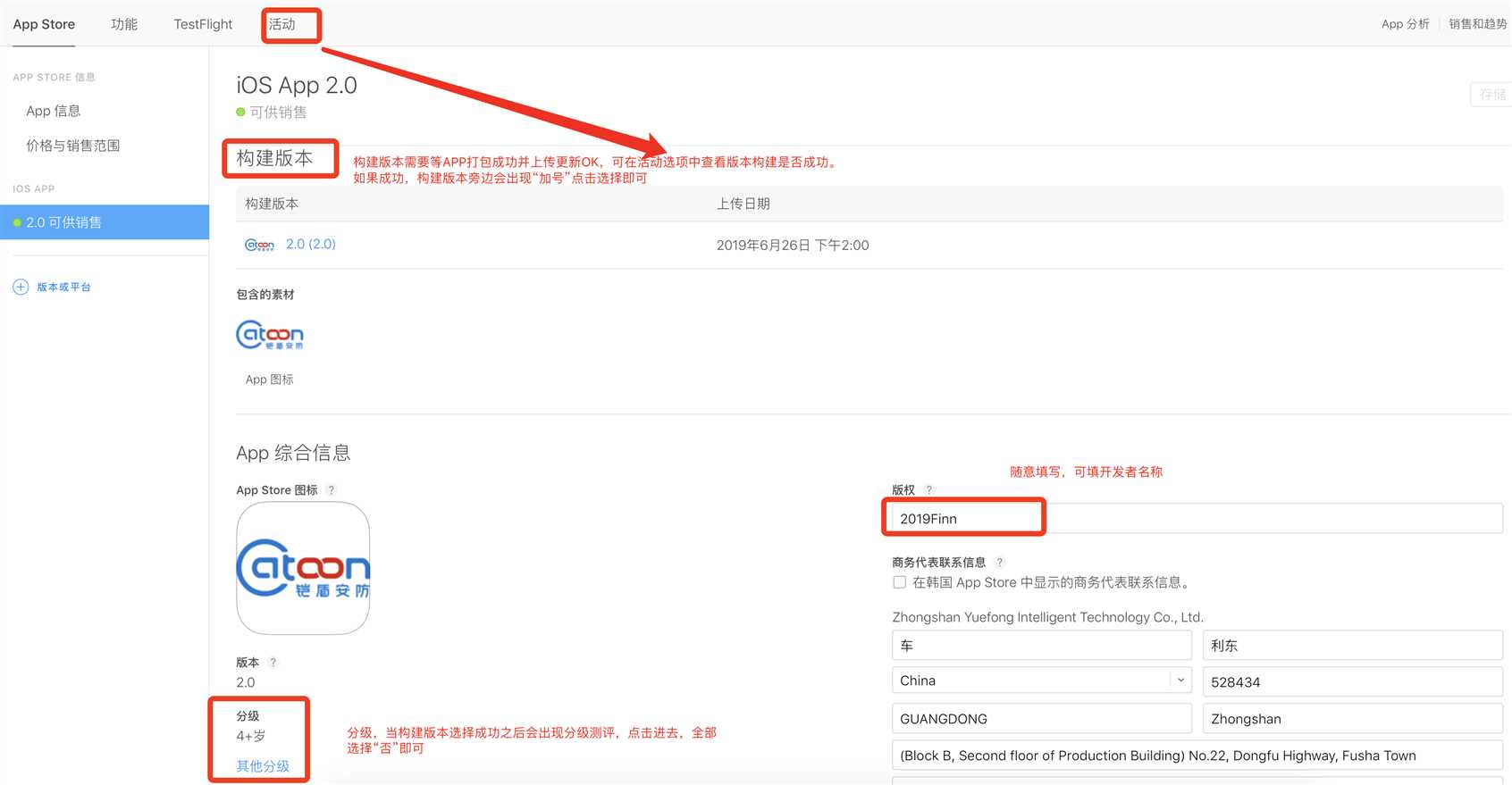This screenshot has width=1512, height=785.
Task: Click the iOS App 2.0 heading
Action: tap(297, 85)
